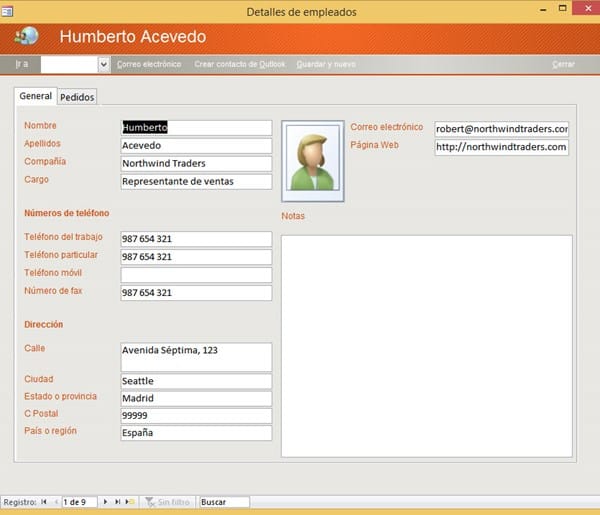Click Cerrar to close the form
This screenshot has height=515, width=600.
[563, 64]
